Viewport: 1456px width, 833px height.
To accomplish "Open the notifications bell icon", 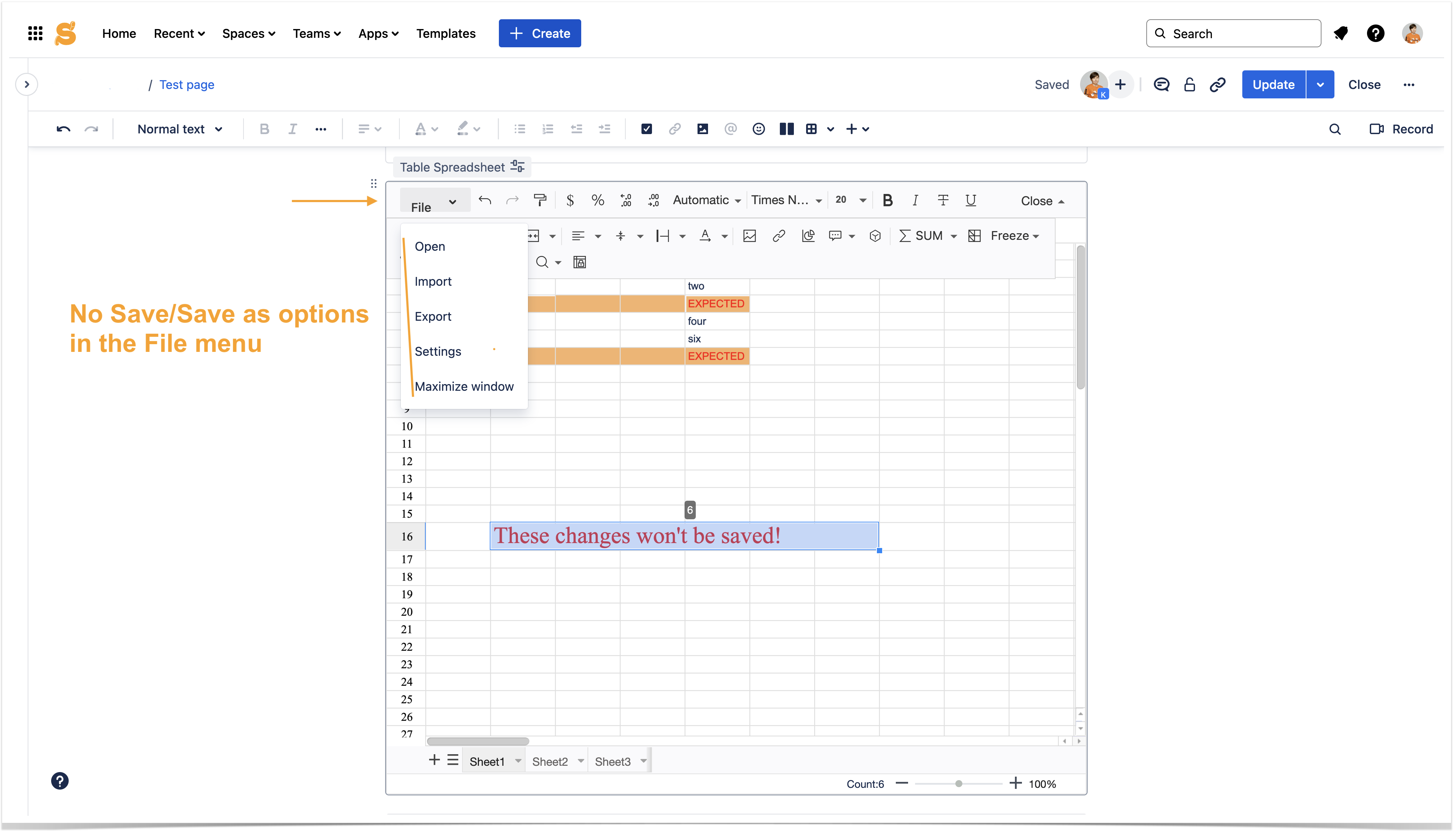I will pos(1340,34).
